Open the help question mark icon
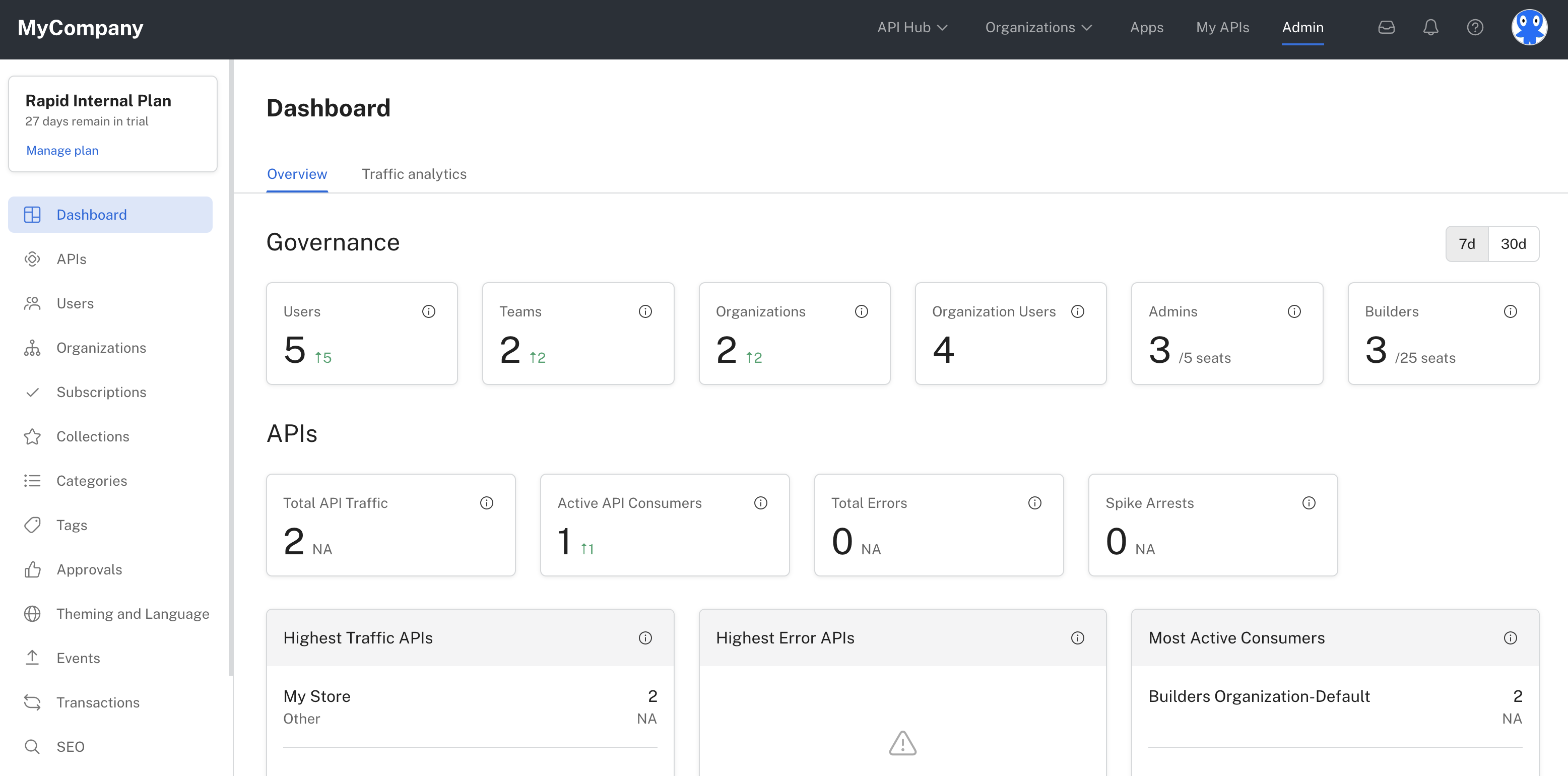Viewport: 1568px width, 776px height. tap(1475, 27)
